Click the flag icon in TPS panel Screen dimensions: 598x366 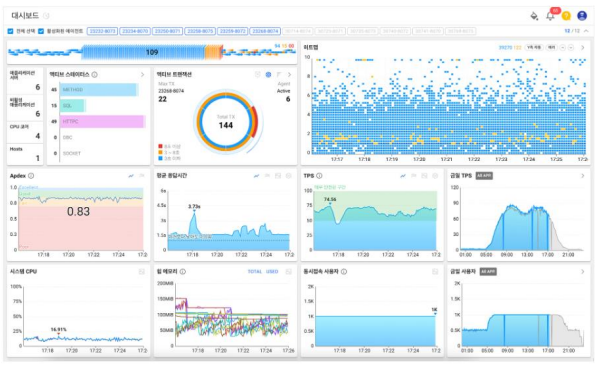click(414, 176)
